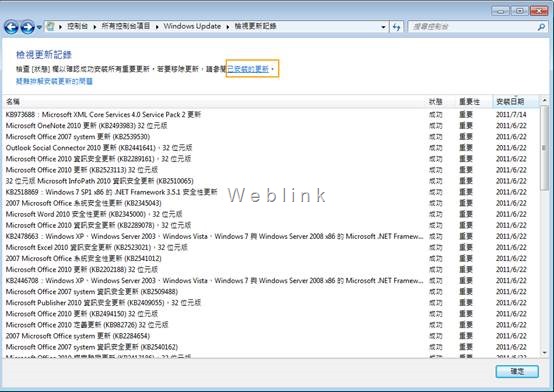Go forward with the Forward arrow button
Viewport: 554px width, 392px height.
pos(28,27)
